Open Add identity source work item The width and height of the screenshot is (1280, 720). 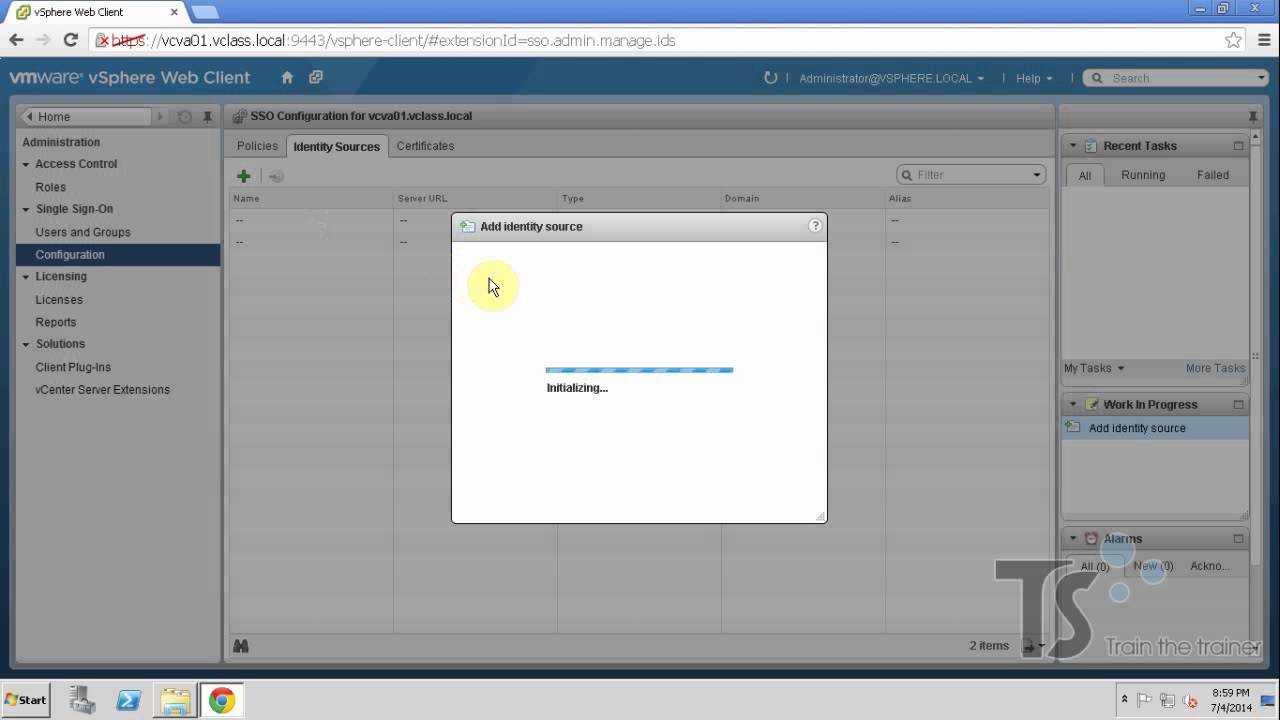coord(1155,428)
